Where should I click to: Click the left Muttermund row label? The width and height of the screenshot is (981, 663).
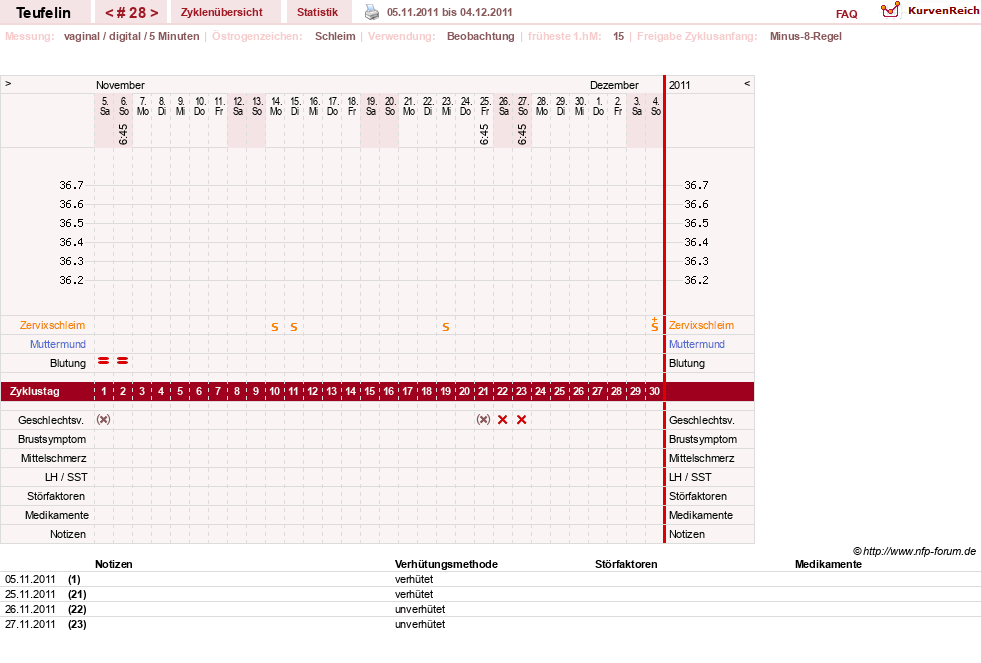point(58,344)
